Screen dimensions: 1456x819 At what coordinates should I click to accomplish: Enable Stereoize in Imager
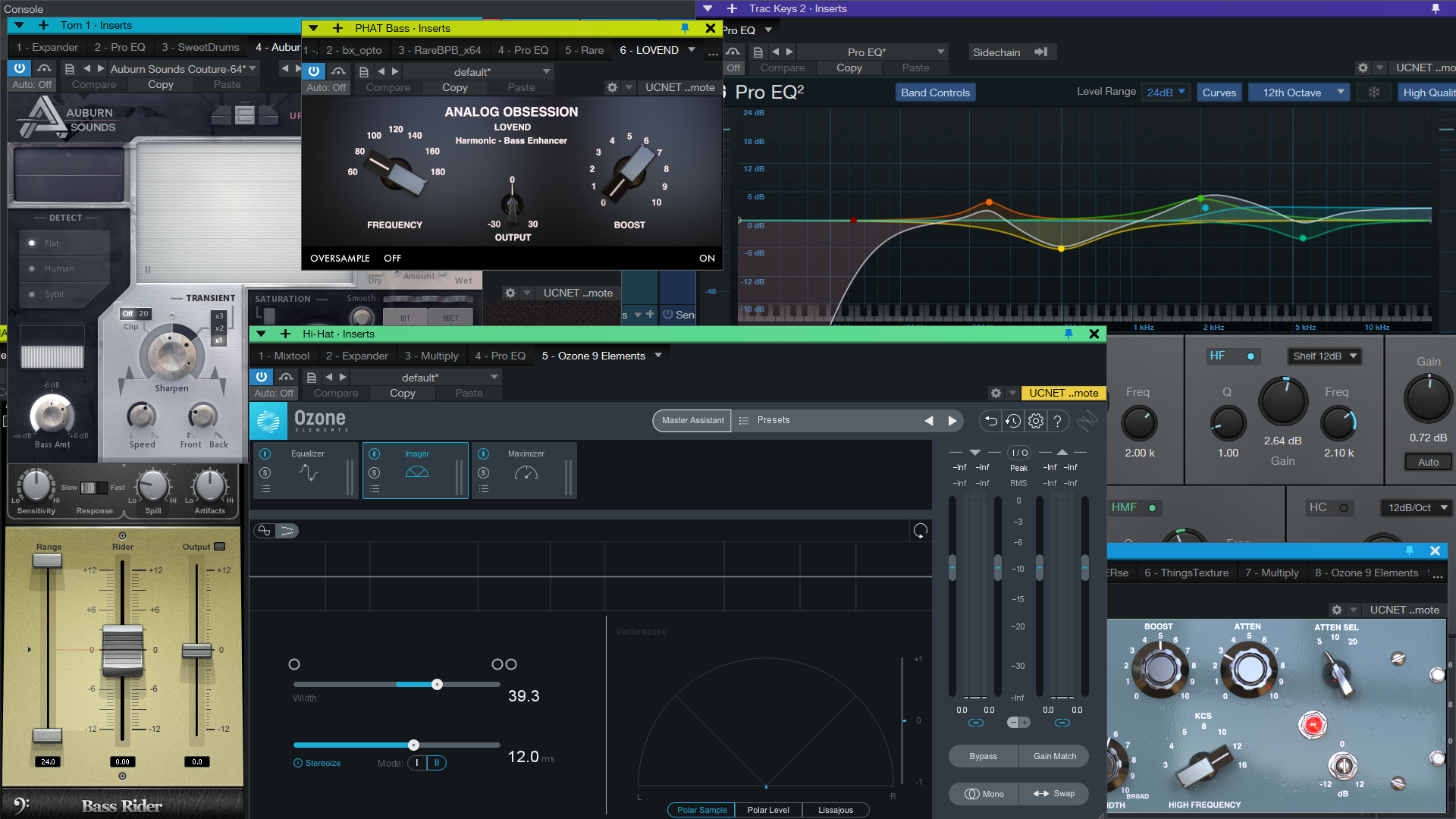click(x=298, y=763)
